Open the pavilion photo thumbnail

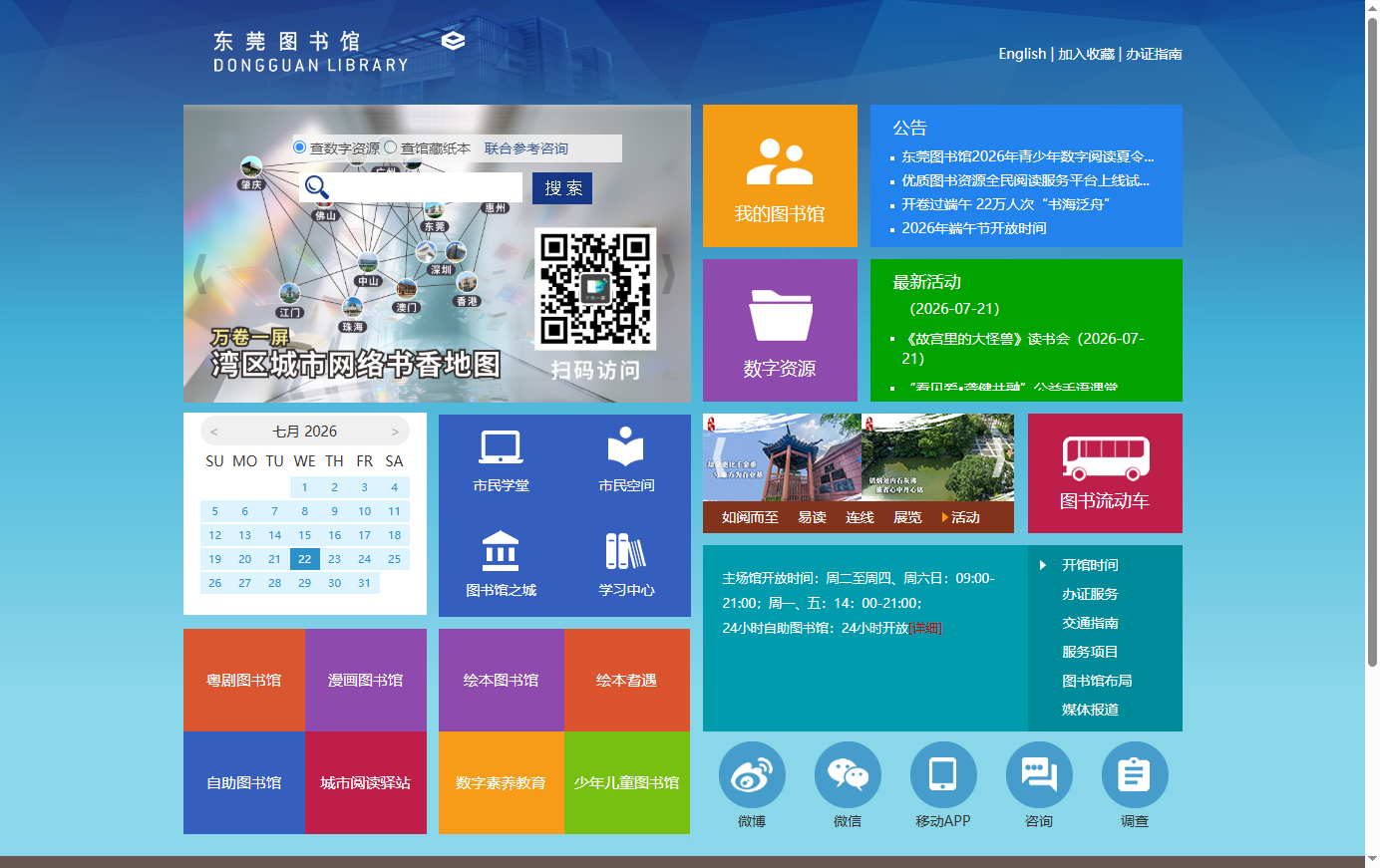(x=782, y=457)
